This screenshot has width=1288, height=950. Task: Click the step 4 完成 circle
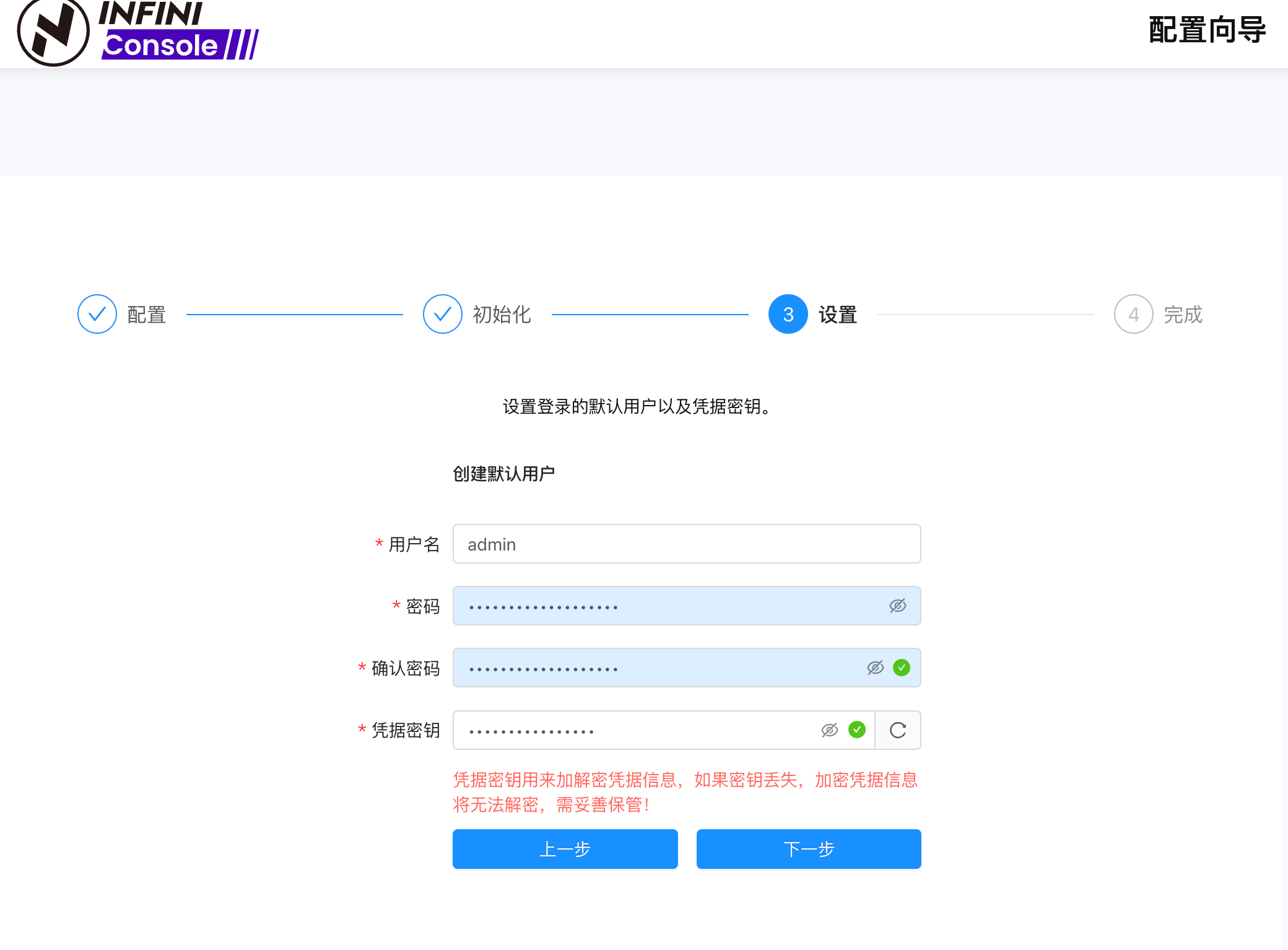1133,314
